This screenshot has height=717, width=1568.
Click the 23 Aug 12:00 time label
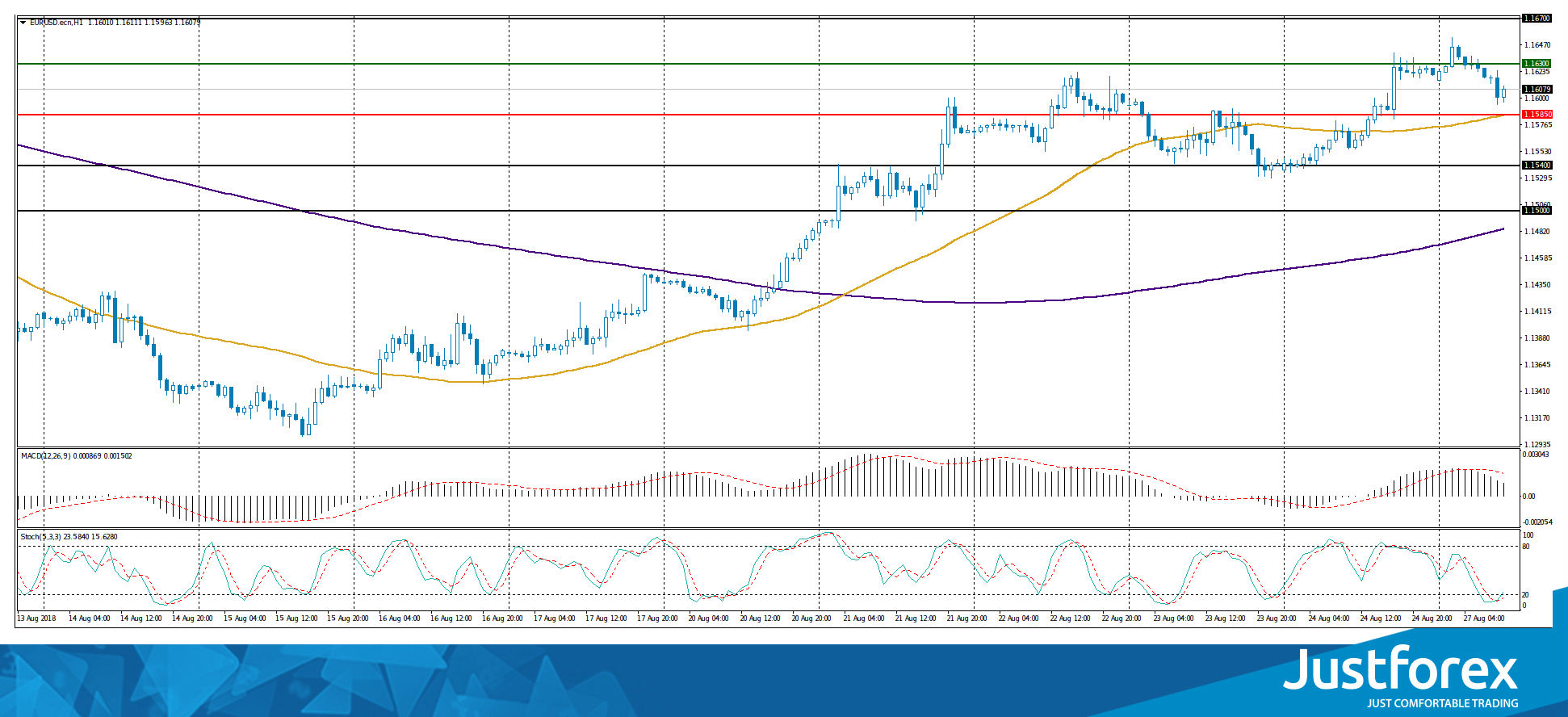coord(1226,618)
